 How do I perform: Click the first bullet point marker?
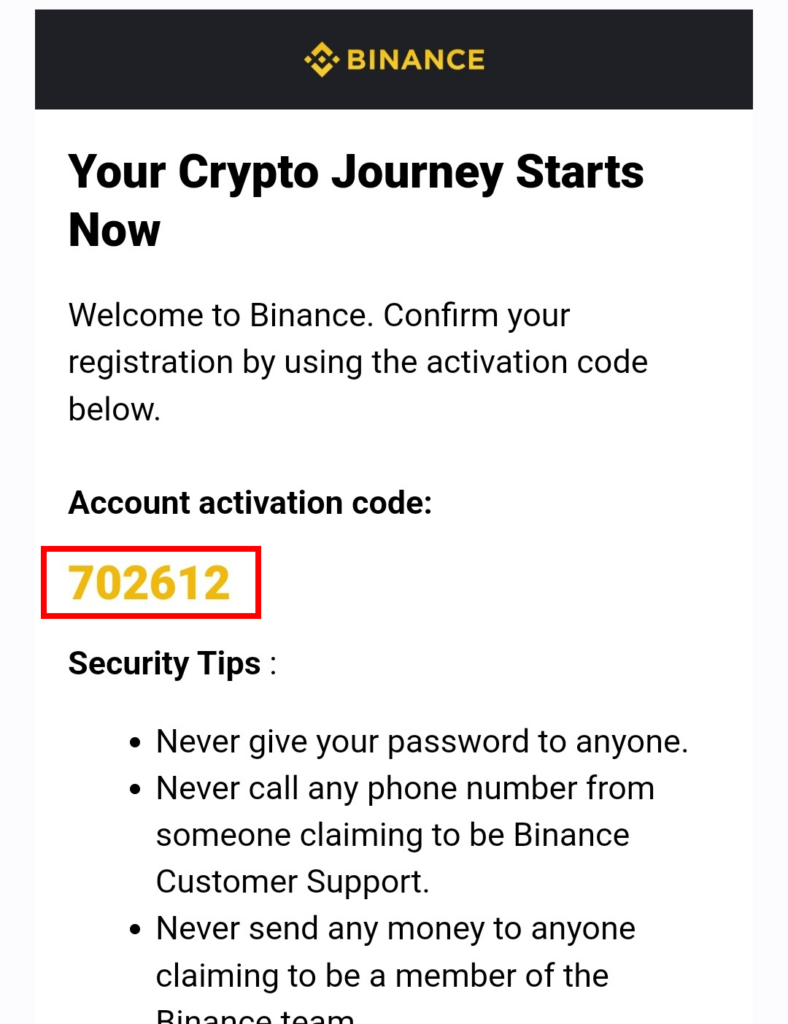135,743
